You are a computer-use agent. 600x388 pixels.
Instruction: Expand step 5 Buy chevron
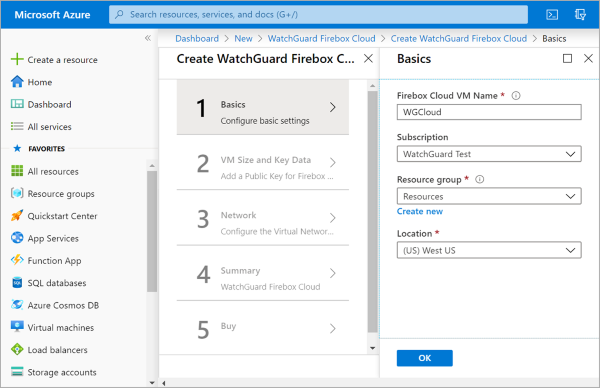point(333,328)
